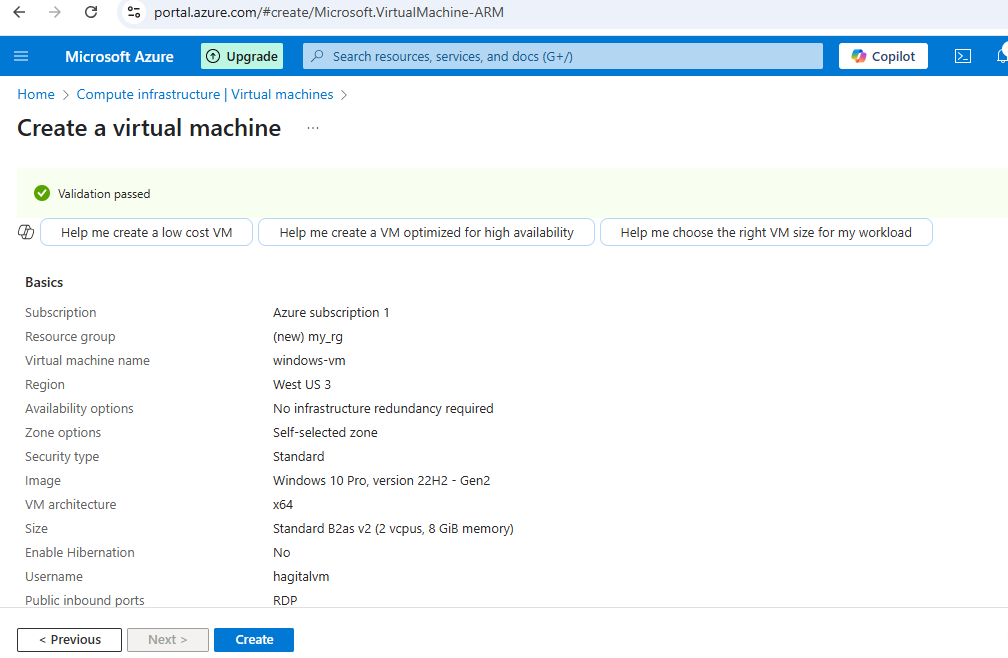Click the Previous button
The width and height of the screenshot is (1008, 658).
pyautogui.click(x=69, y=640)
